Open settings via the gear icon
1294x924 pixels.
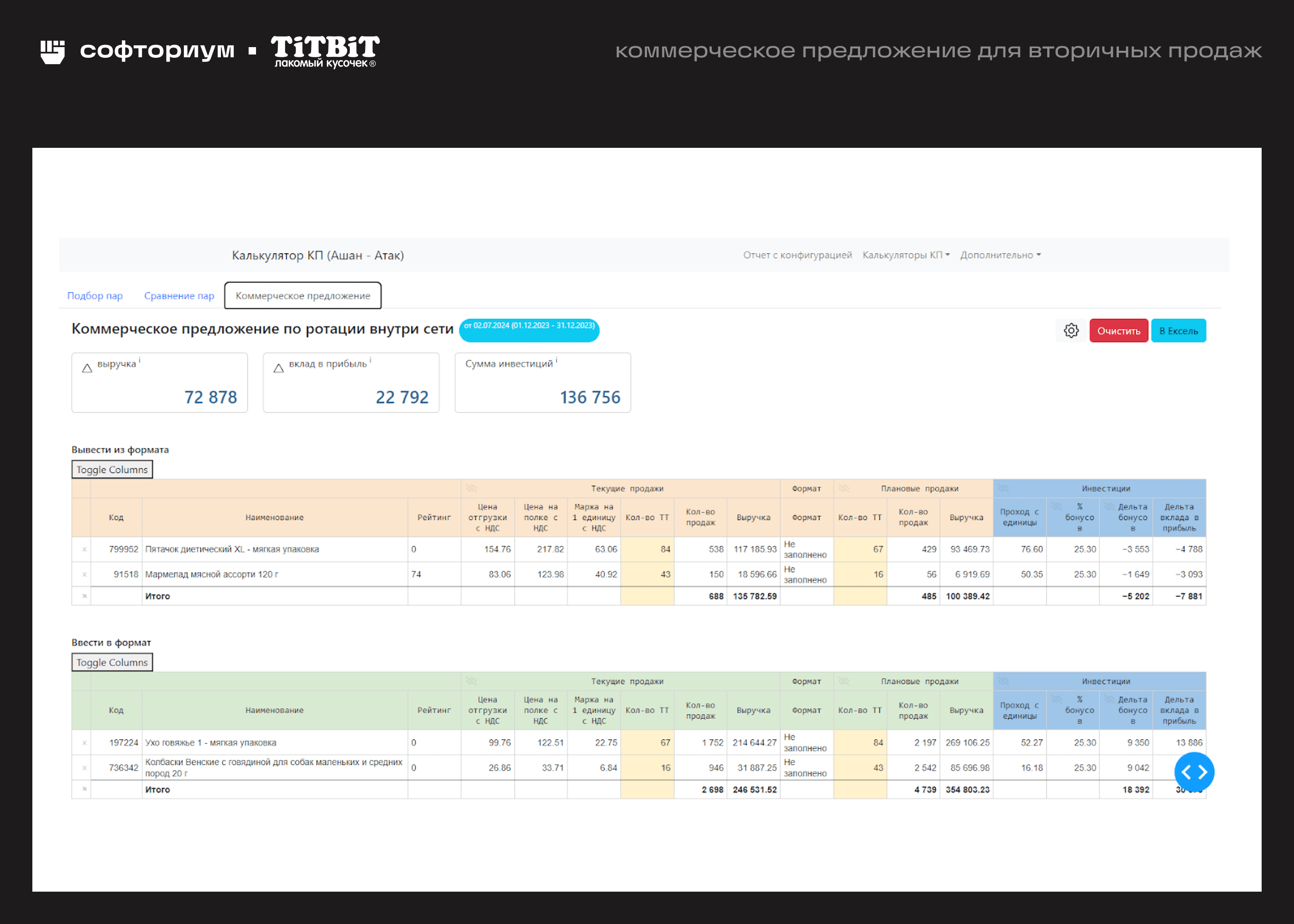click(1071, 331)
